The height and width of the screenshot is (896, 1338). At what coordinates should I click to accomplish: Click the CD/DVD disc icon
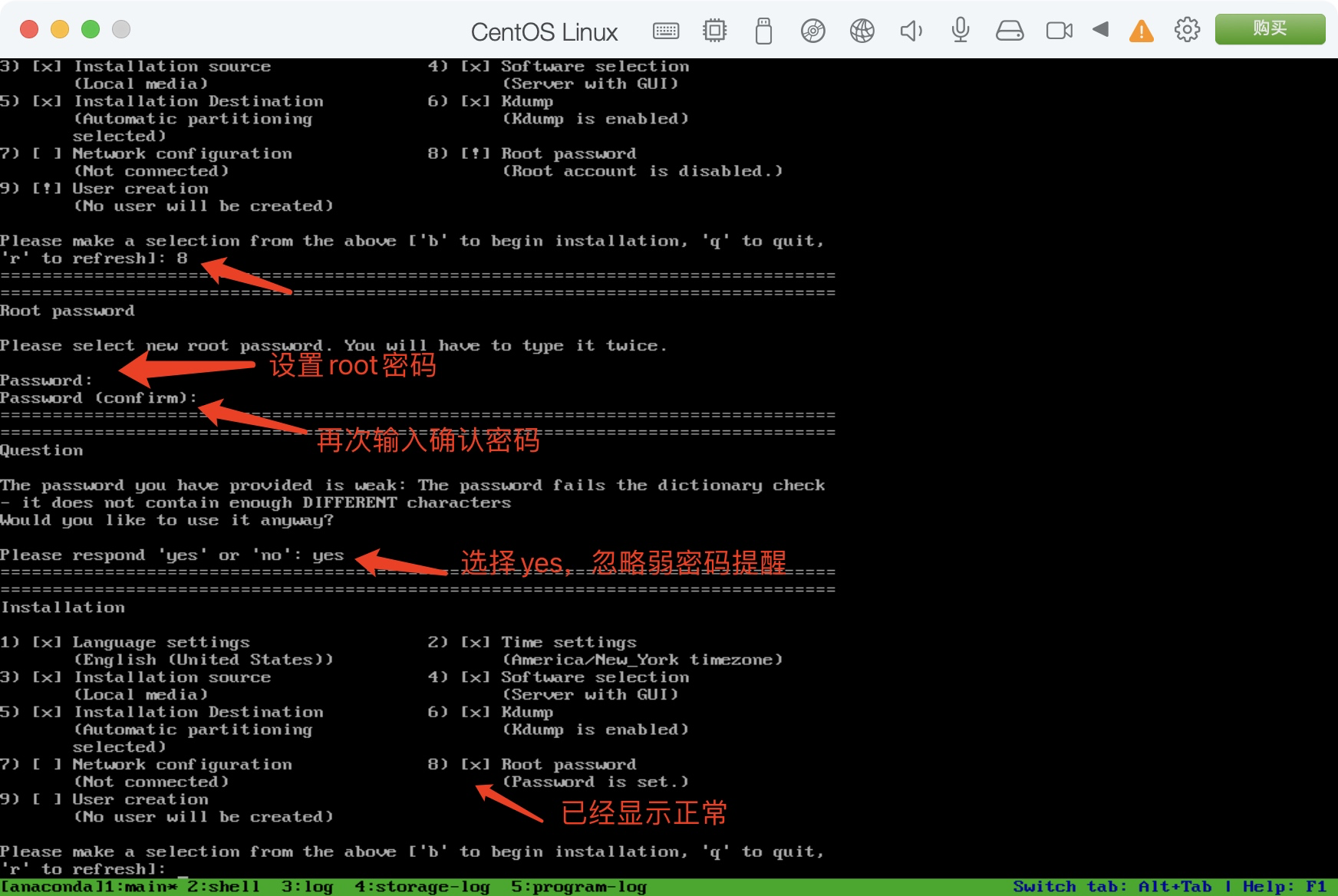(x=812, y=31)
